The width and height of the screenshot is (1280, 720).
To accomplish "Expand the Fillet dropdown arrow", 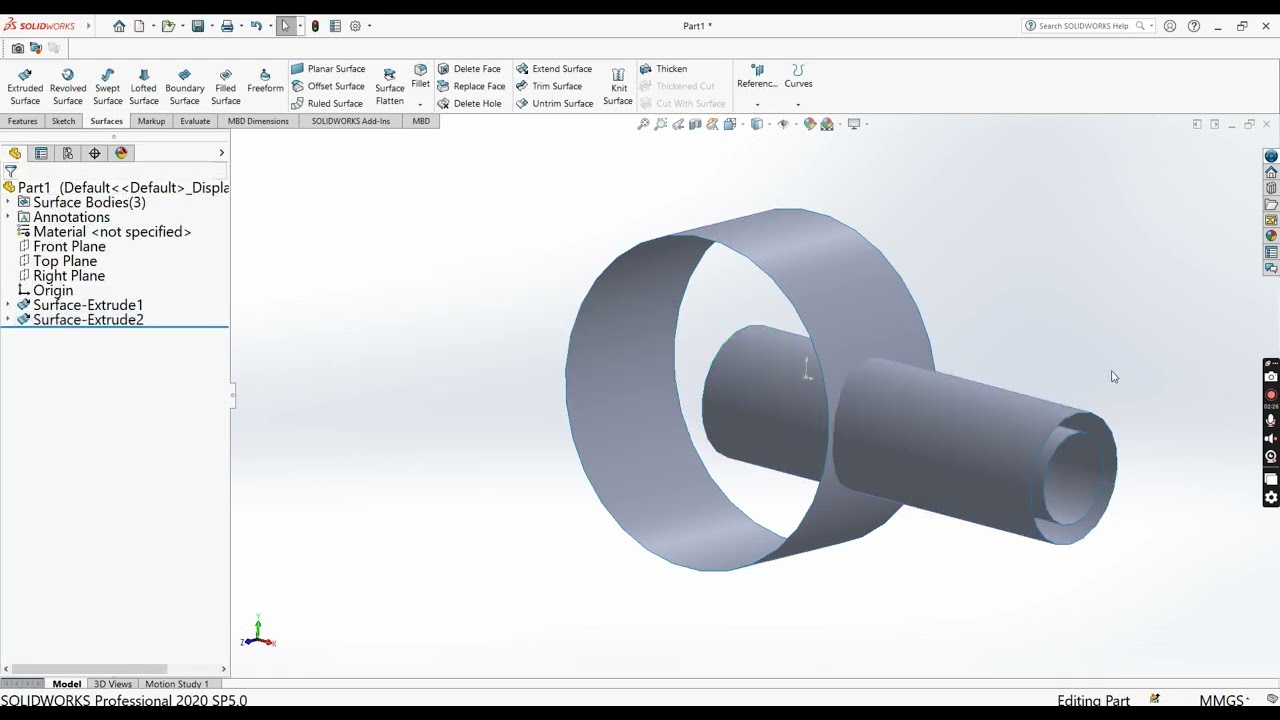I will coord(420,104).
